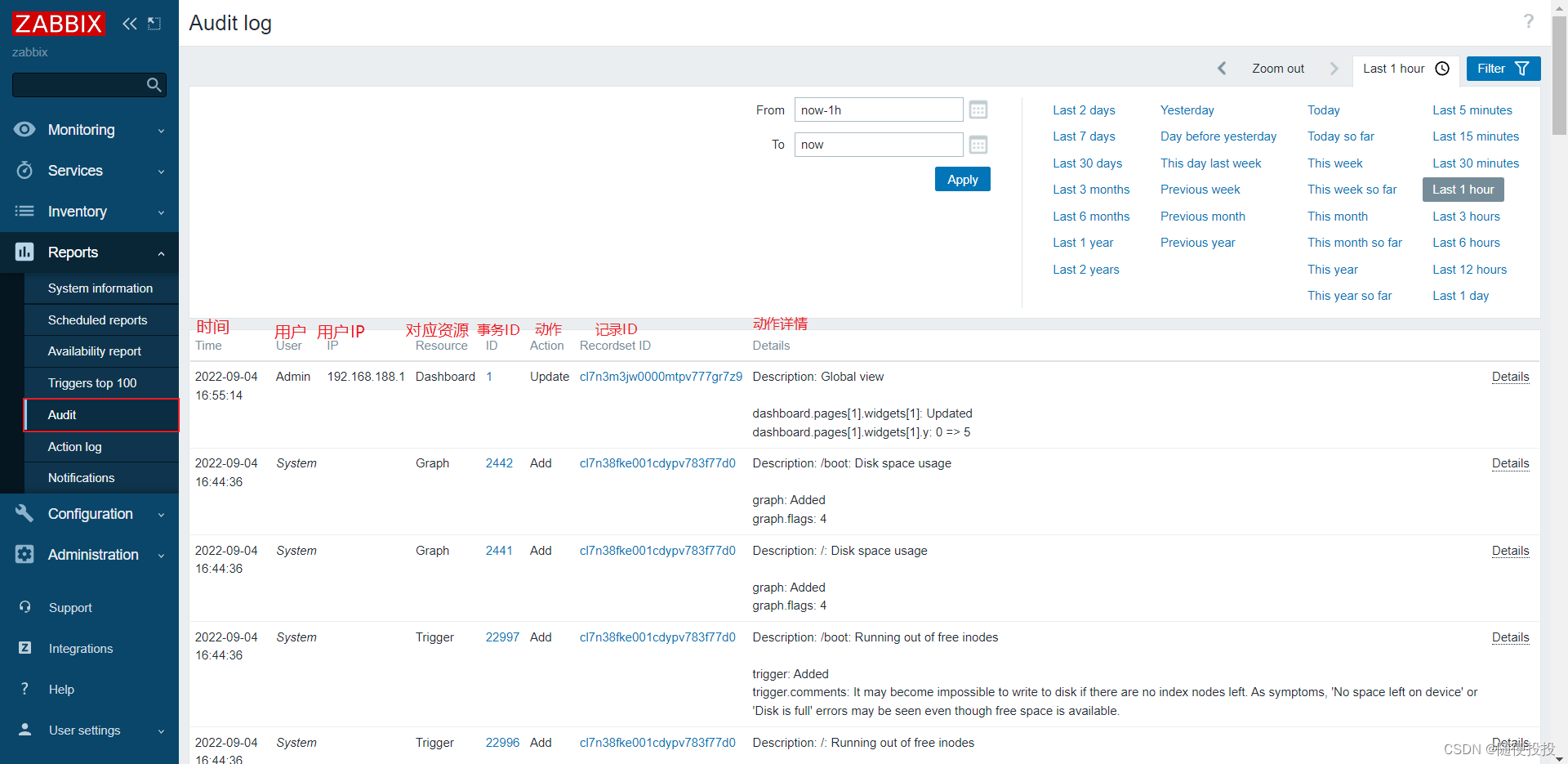Click the To time input field

point(879,145)
